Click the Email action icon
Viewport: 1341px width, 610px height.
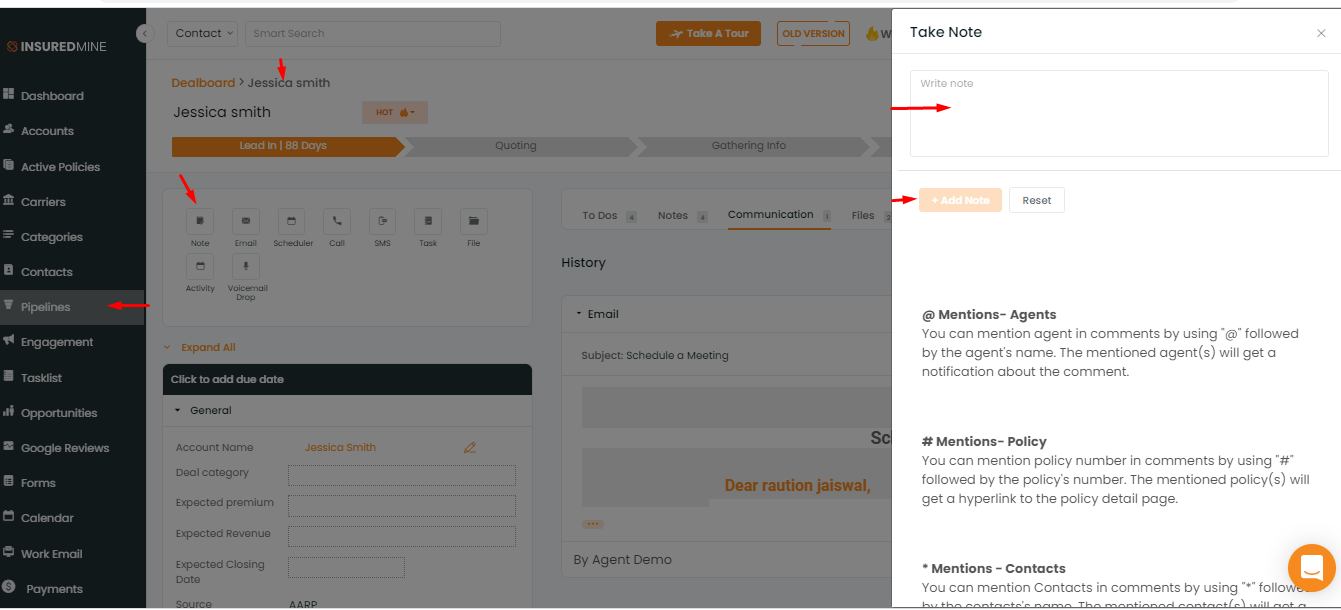click(x=246, y=220)
